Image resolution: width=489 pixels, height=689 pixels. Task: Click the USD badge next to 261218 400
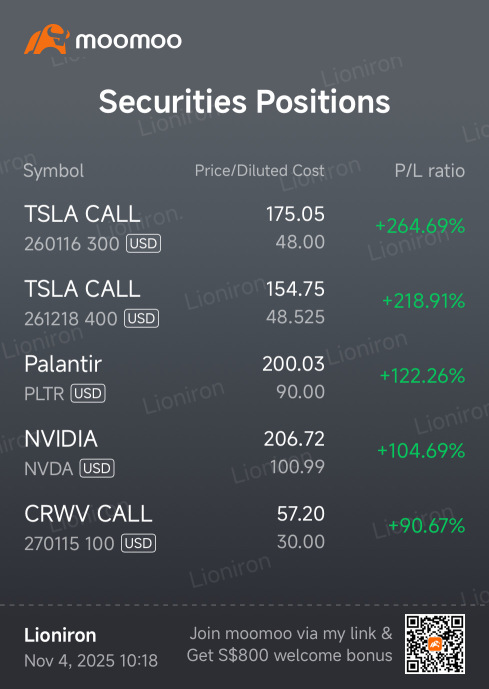[x=141, y=319]
